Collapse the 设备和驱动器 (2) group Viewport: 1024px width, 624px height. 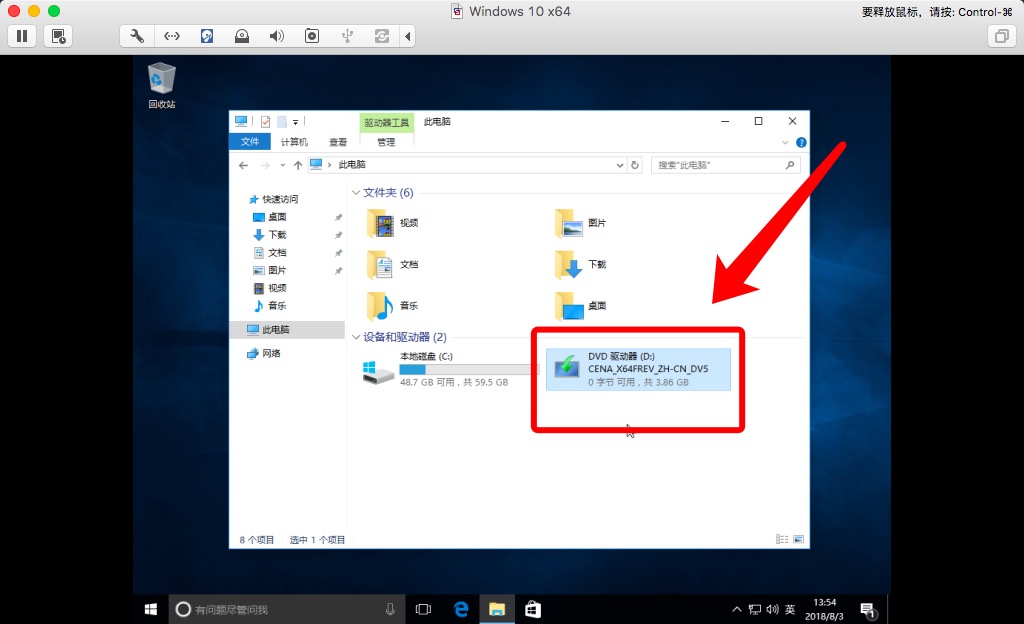pos(356,337)
